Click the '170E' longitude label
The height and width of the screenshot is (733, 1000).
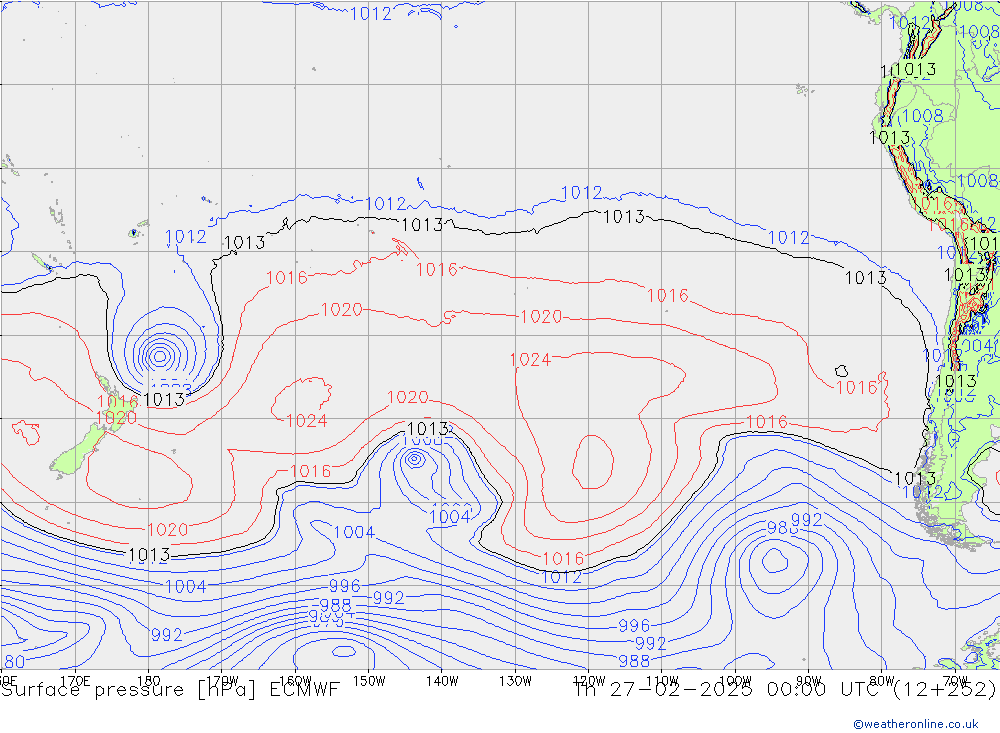75,681
